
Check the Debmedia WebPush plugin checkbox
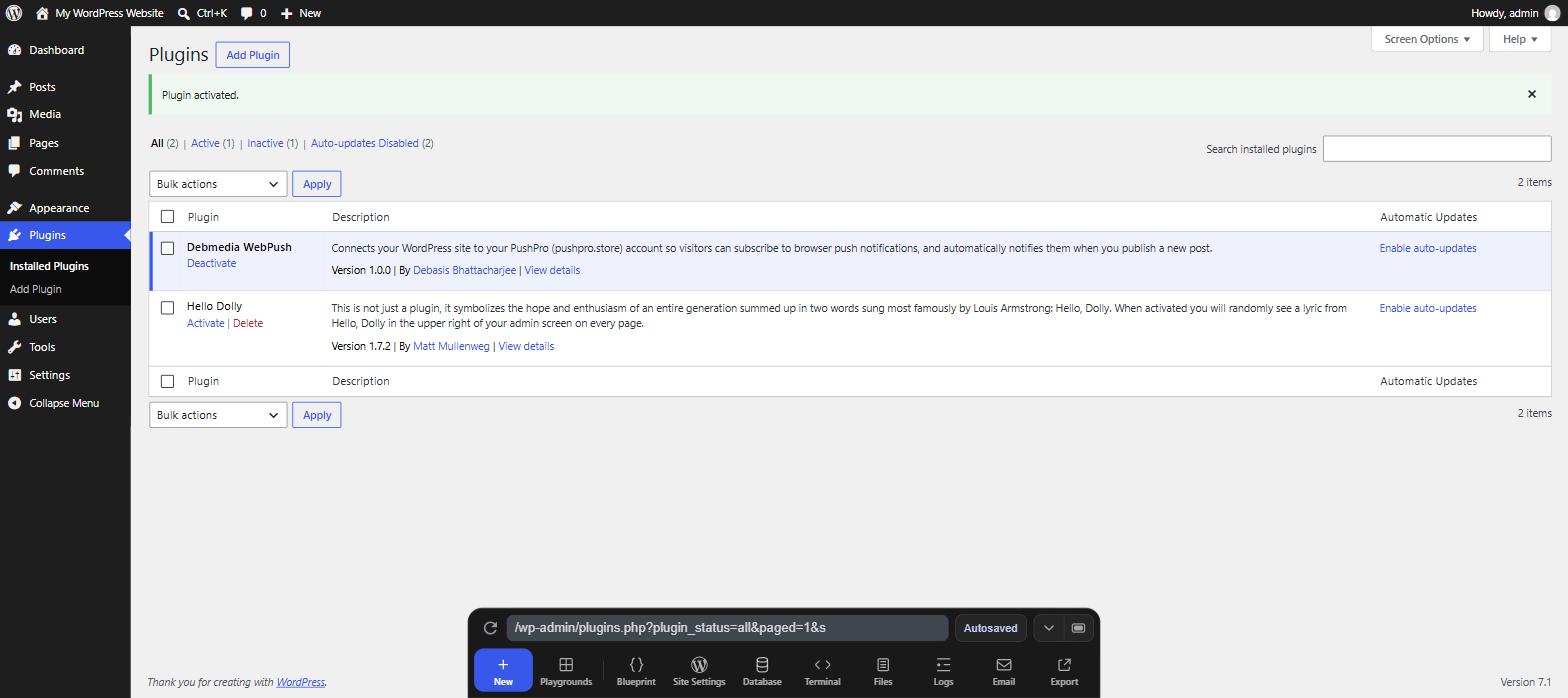coord(167,248)
